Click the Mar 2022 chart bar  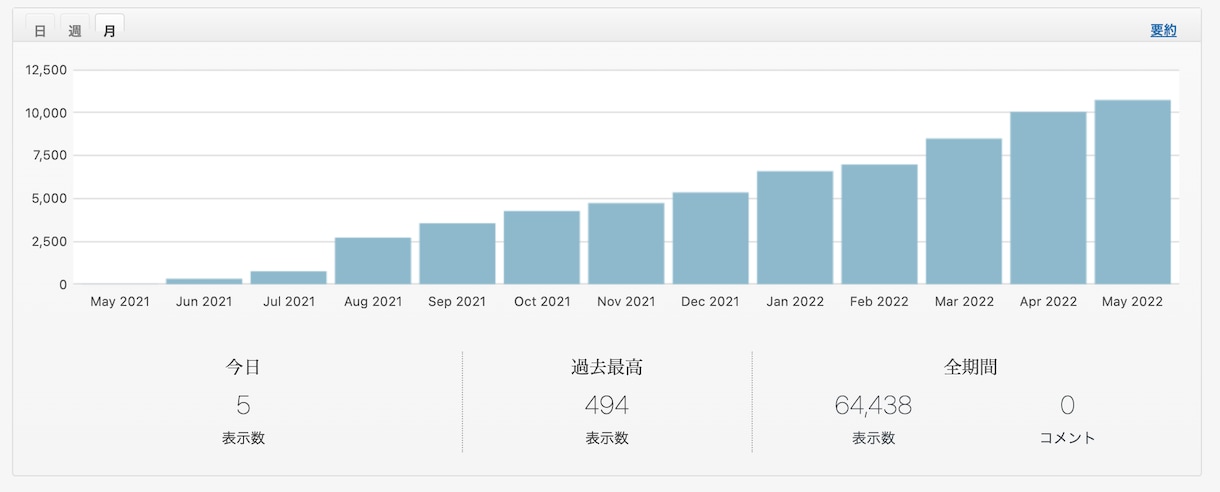pos(964,211)
